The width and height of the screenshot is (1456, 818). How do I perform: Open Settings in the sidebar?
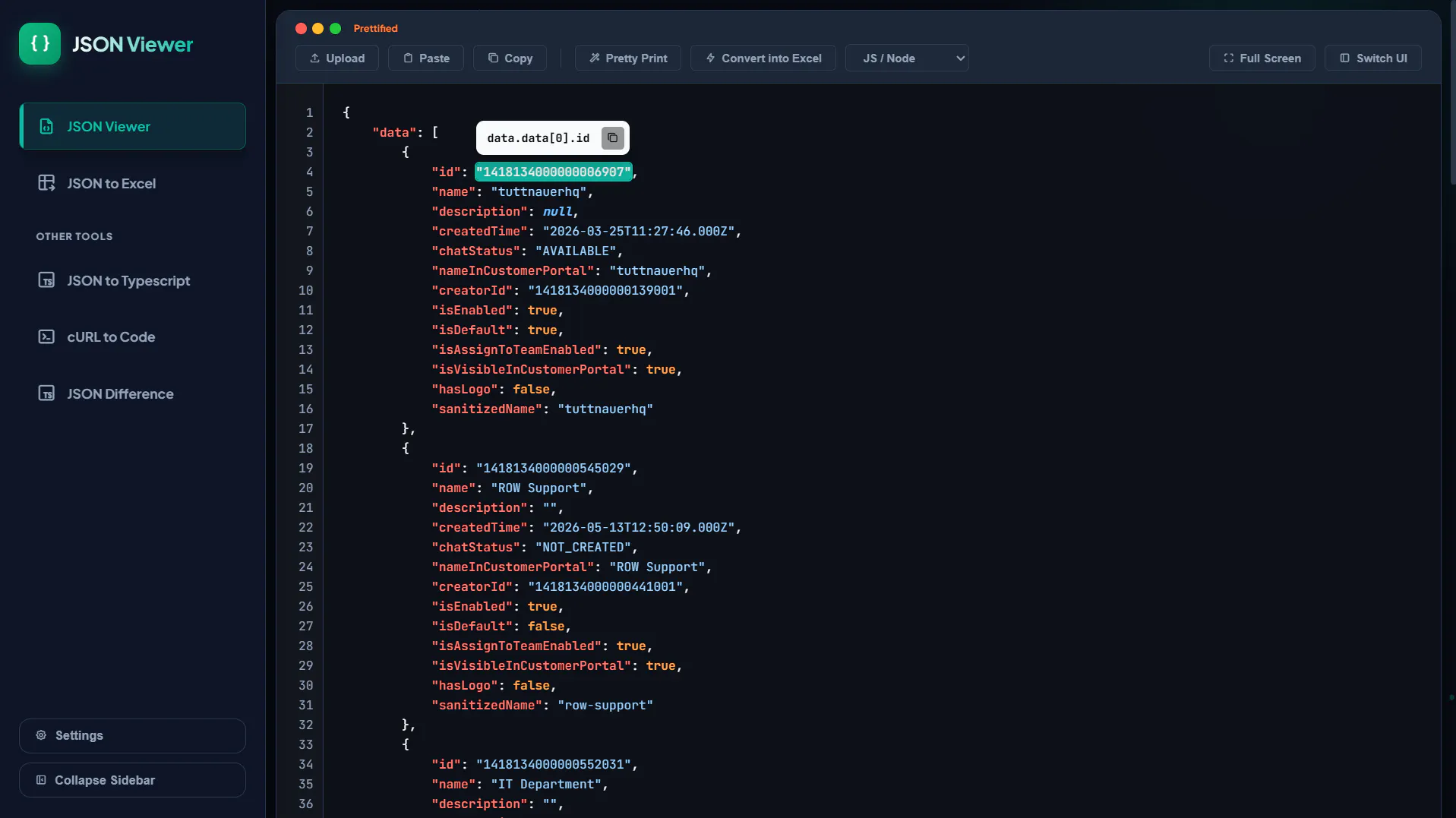[x=132, y=735]
